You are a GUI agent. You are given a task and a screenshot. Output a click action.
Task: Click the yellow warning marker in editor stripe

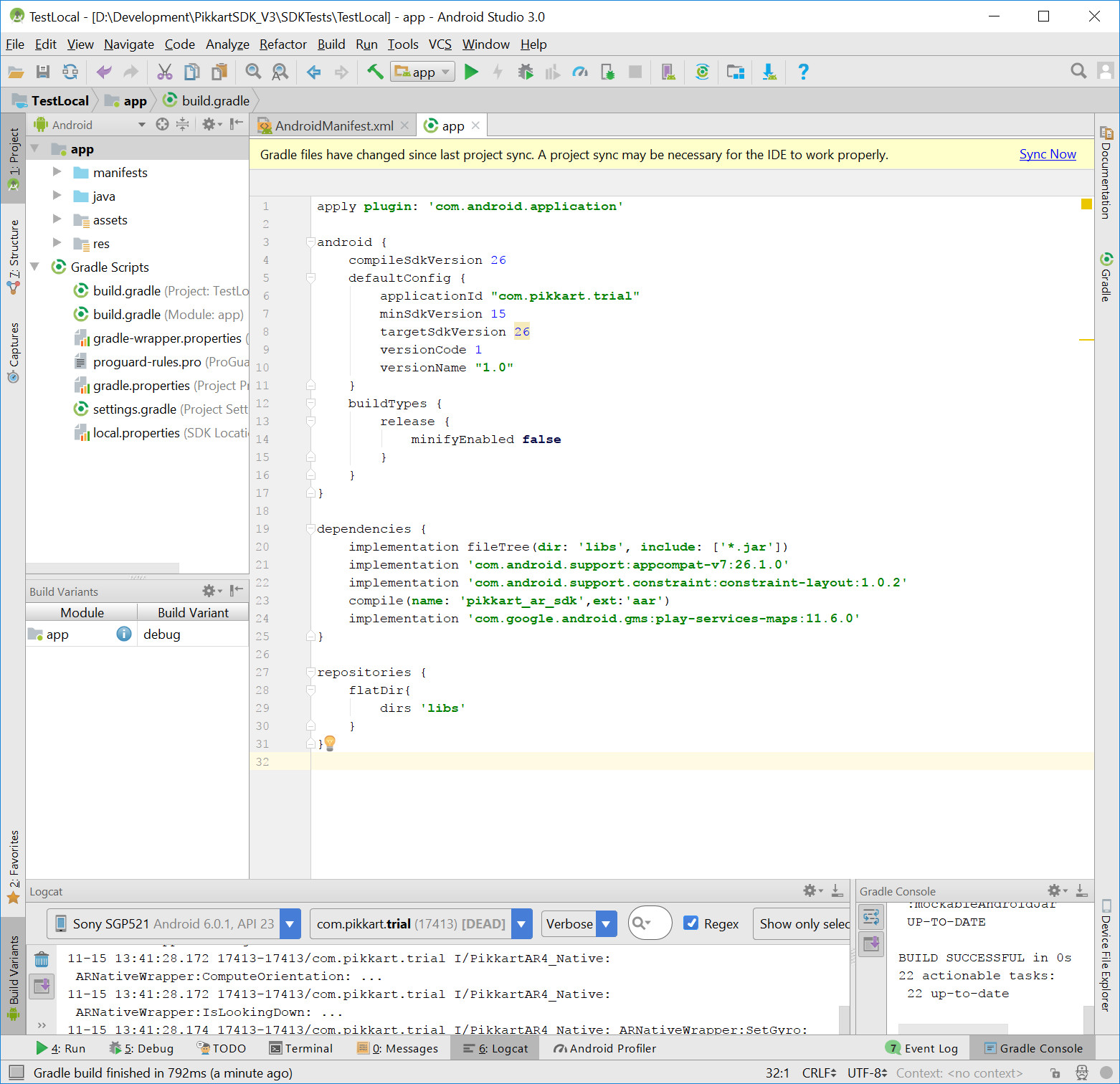pos(1086,204)
